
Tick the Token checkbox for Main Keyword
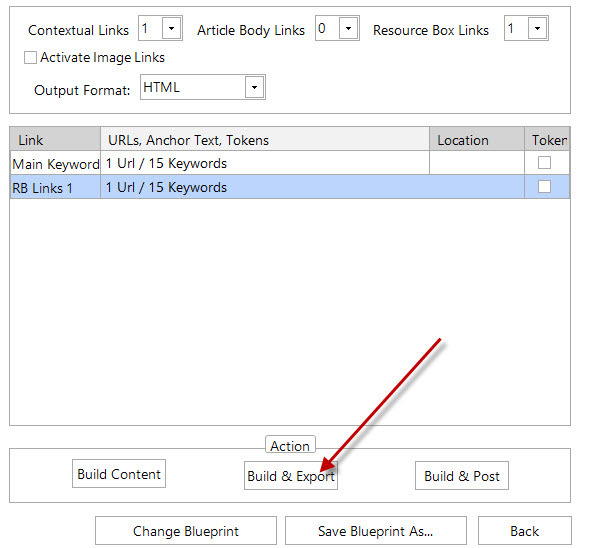point(544,163)
